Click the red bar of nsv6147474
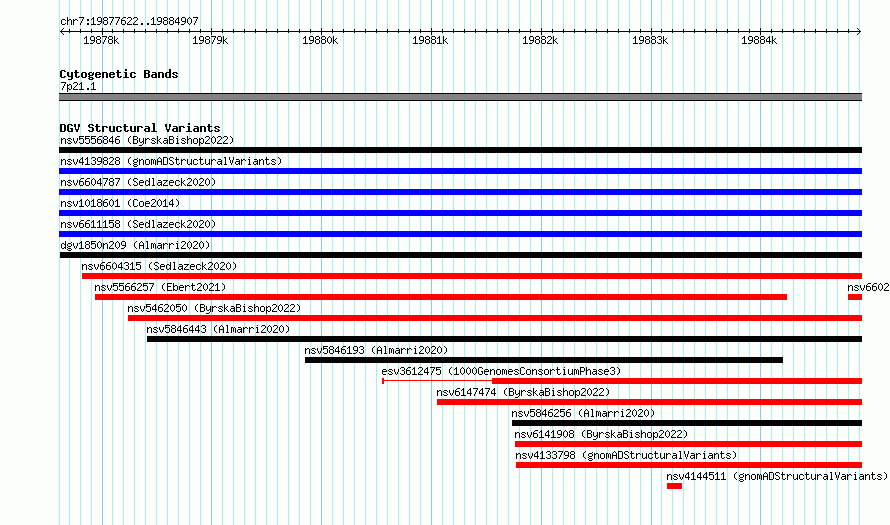The image size is (890, 525). point(649,402)
